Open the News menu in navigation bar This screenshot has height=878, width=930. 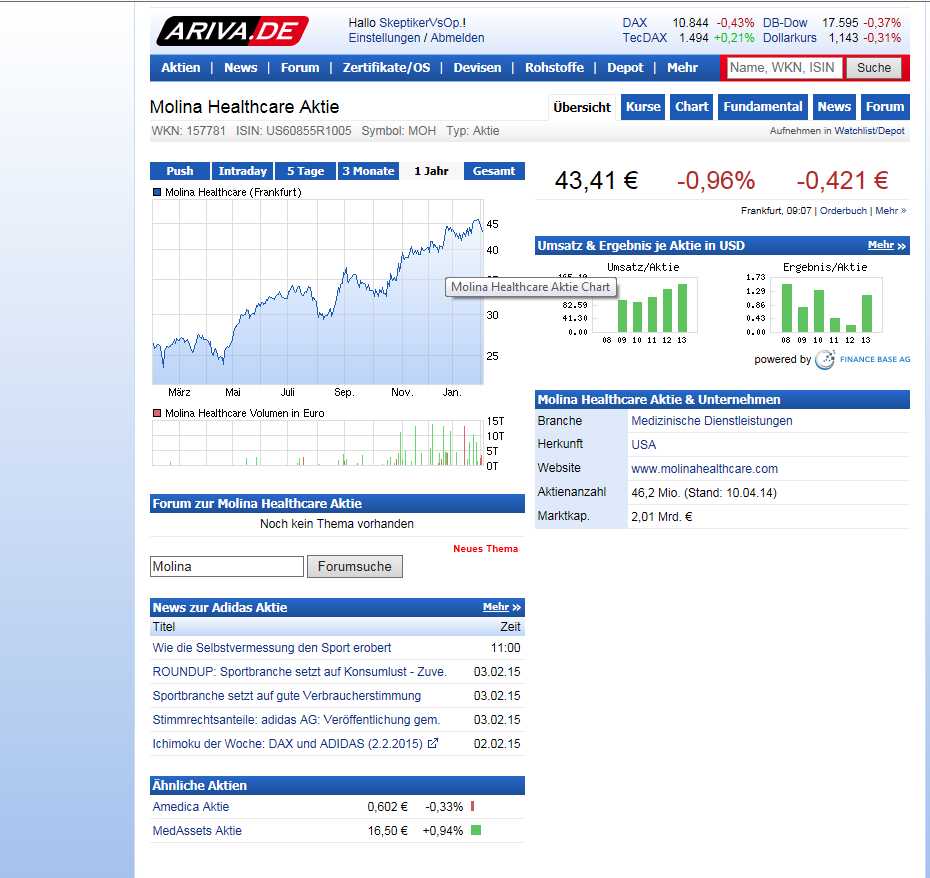[241, 68]
